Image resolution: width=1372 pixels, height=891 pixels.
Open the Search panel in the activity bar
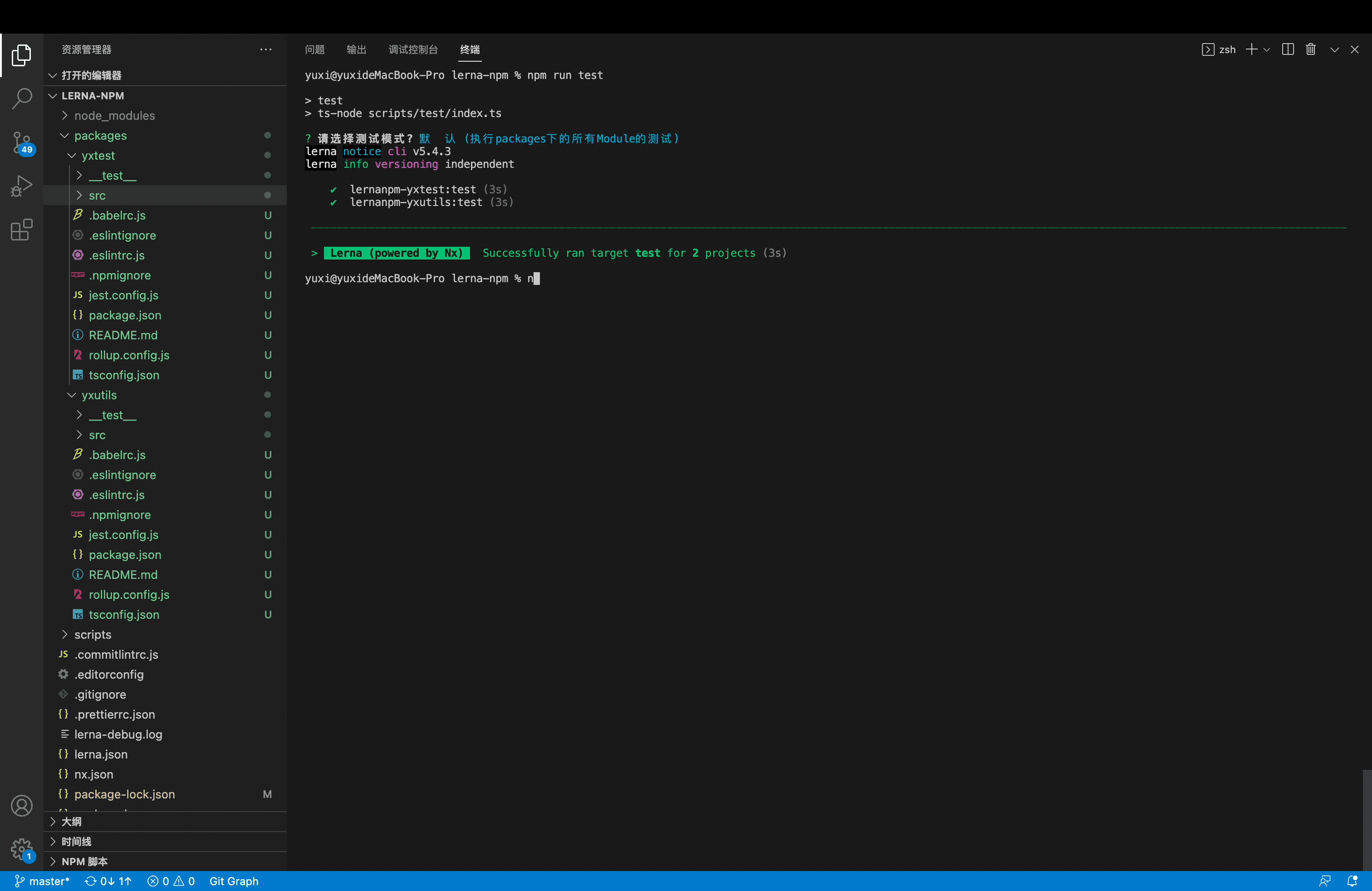click(21, 98)
